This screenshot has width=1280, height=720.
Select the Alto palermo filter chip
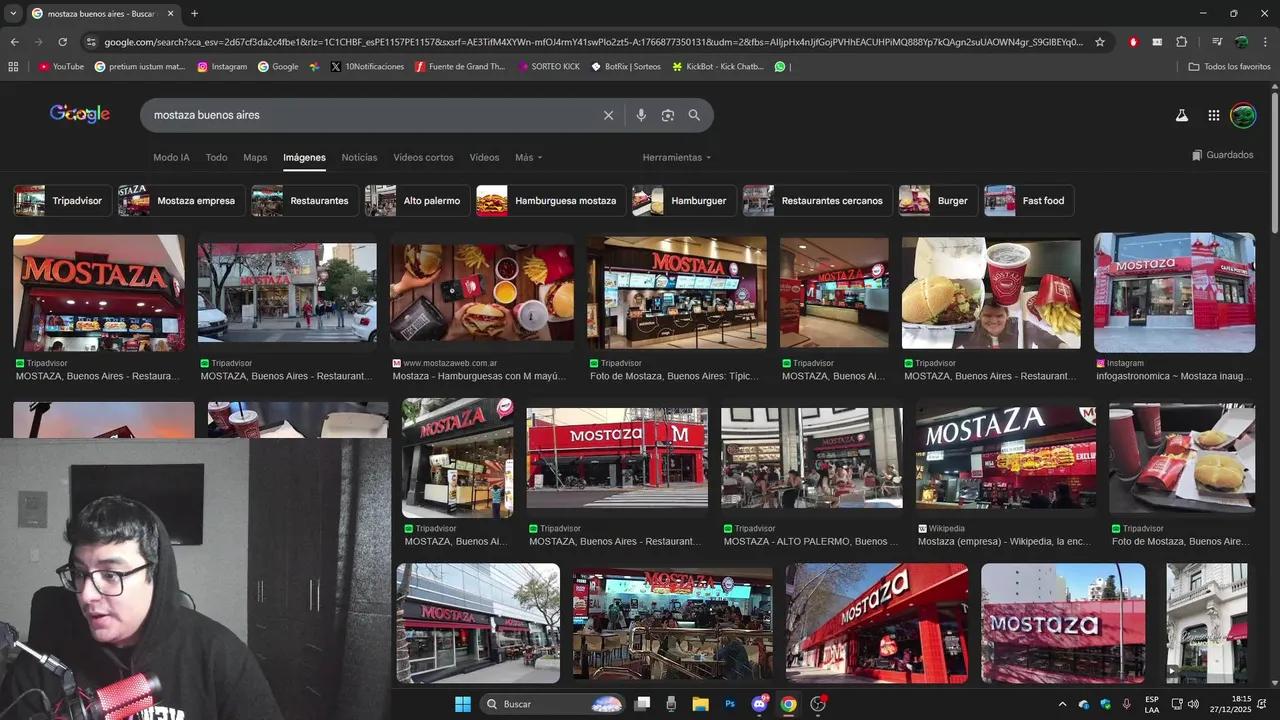[416, 201]
